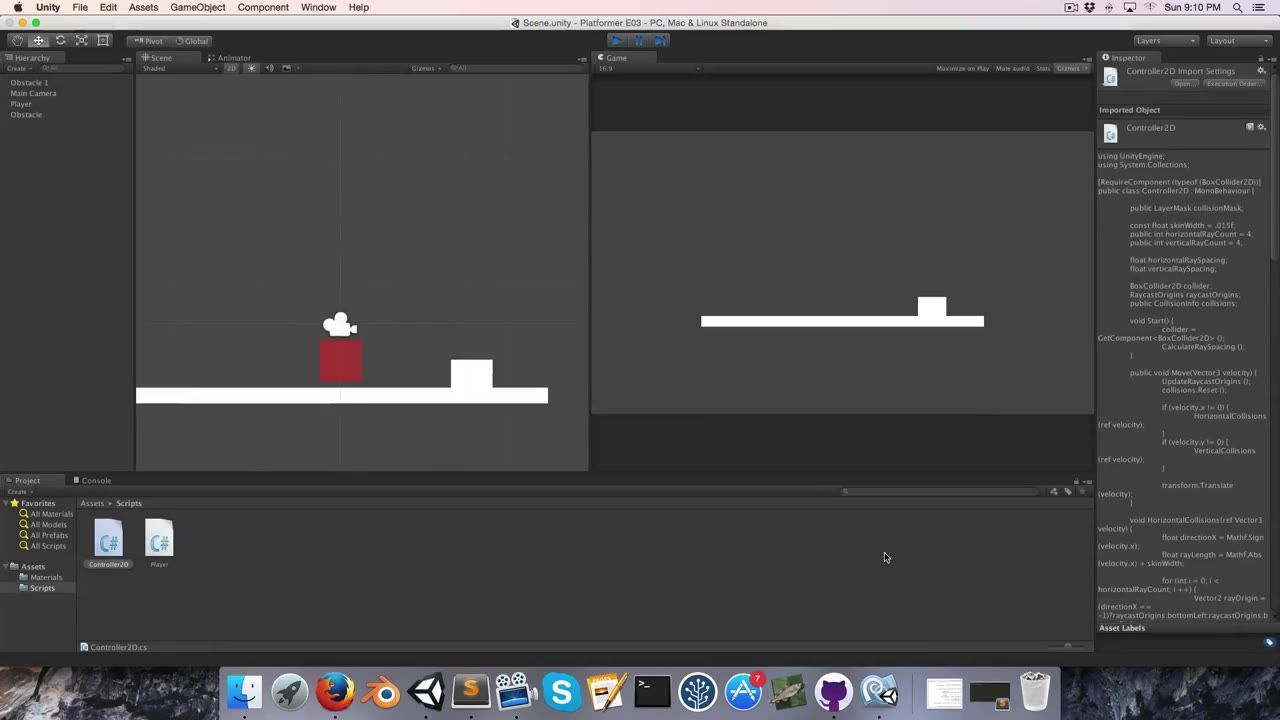Toggle Mute audio in Game view

click(x=1012, y=68)
